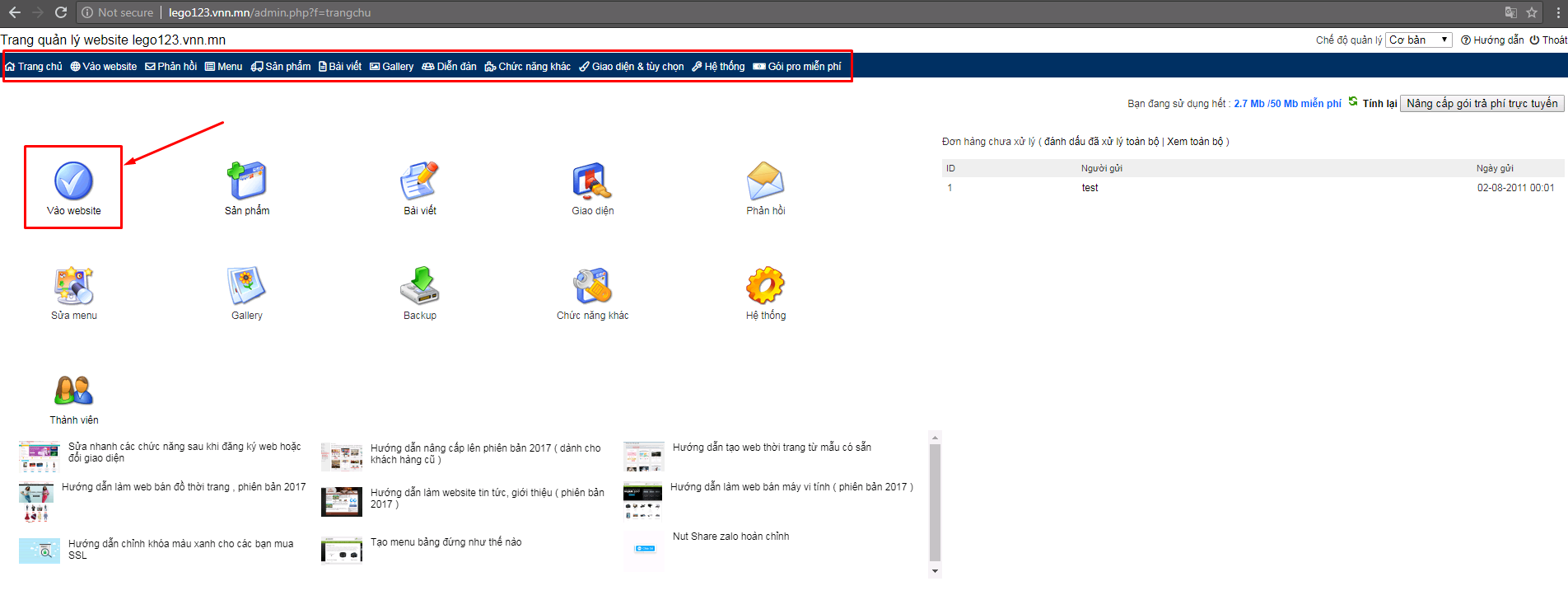
Task: Open guide Hướng dẫn nâng cấp lên phiên bản 2017
Action: [x=486, y=453]
